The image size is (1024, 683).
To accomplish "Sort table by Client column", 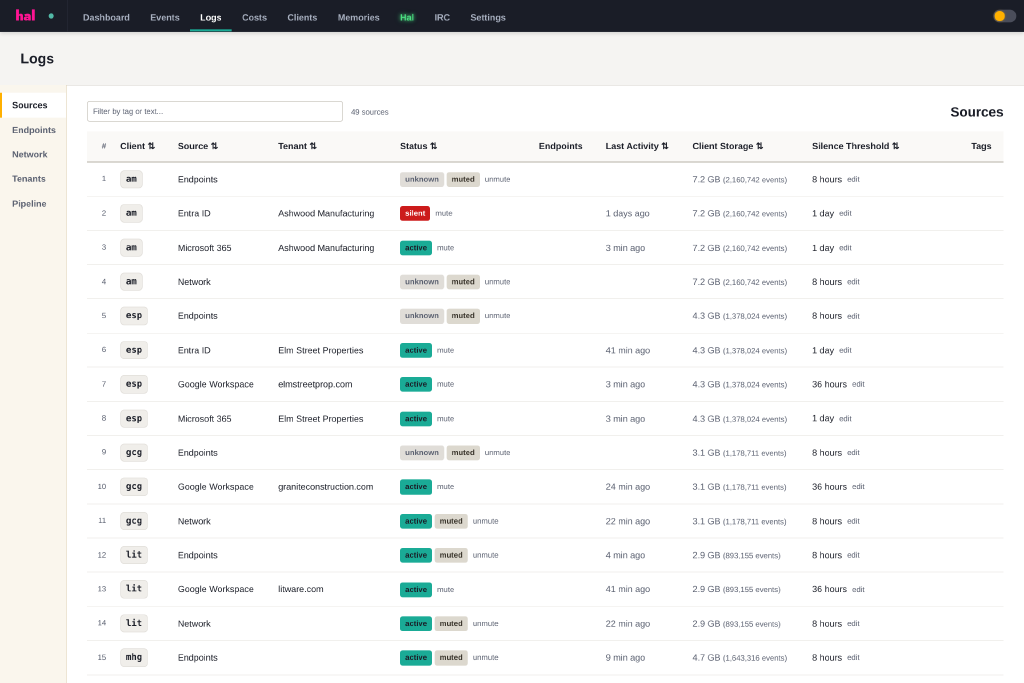I will pyautogui.click(x=137, y=146).
